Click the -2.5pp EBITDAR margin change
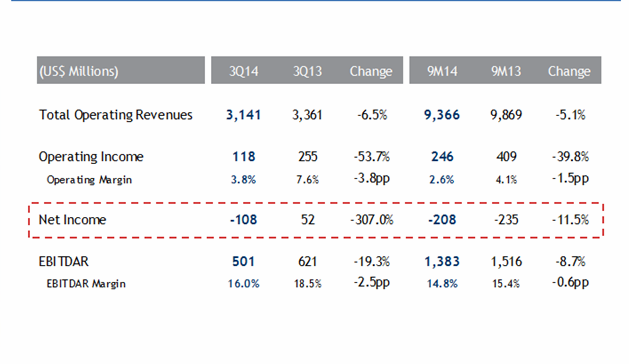 click(x=371, y=282)
